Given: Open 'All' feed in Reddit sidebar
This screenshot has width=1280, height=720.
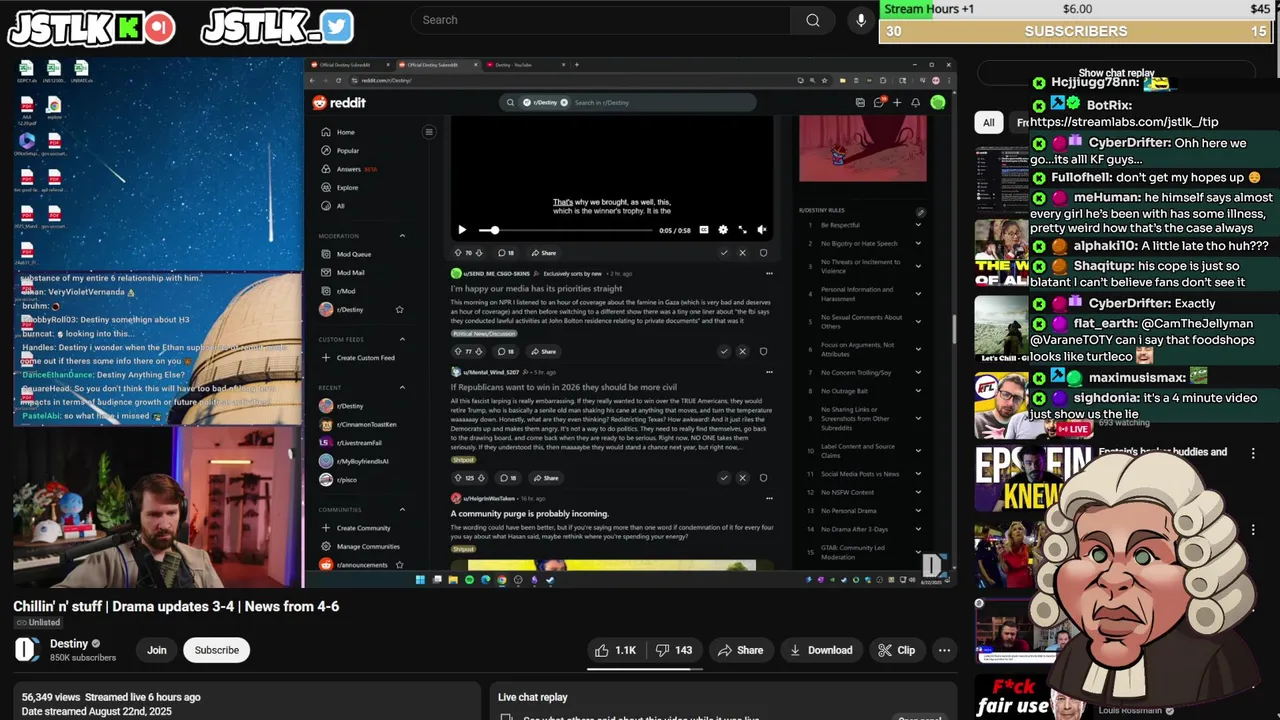Looking at the screenshot, I should pyautogui.click(x=333, y=206).
